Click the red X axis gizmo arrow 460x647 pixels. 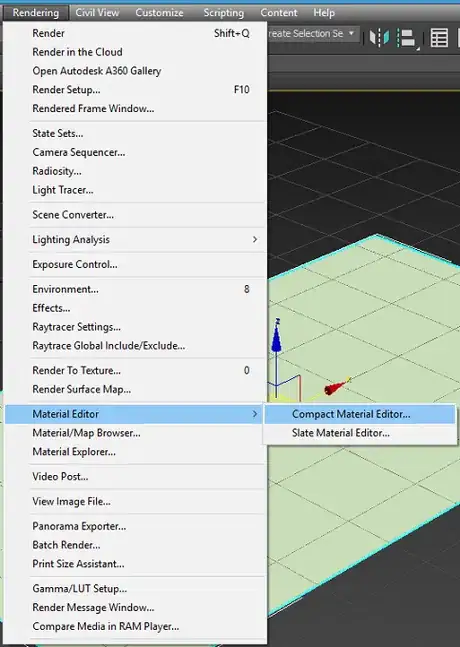coord(336,387)
